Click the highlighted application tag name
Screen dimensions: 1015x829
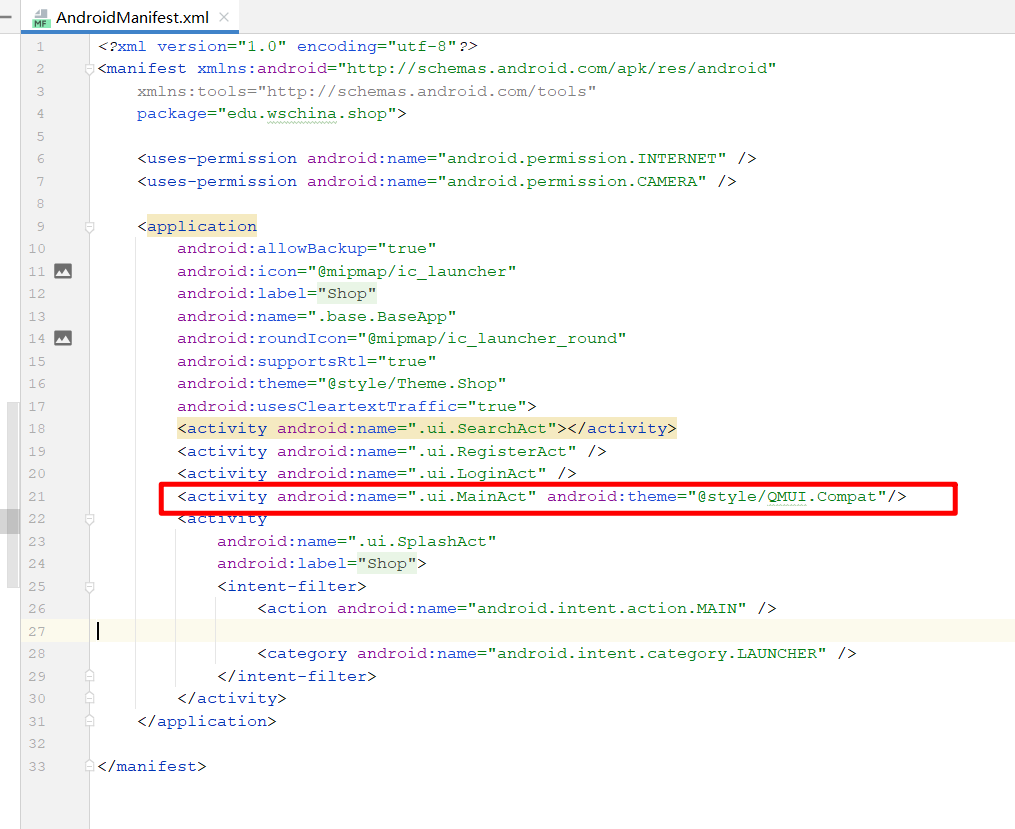tap(202, 227)
